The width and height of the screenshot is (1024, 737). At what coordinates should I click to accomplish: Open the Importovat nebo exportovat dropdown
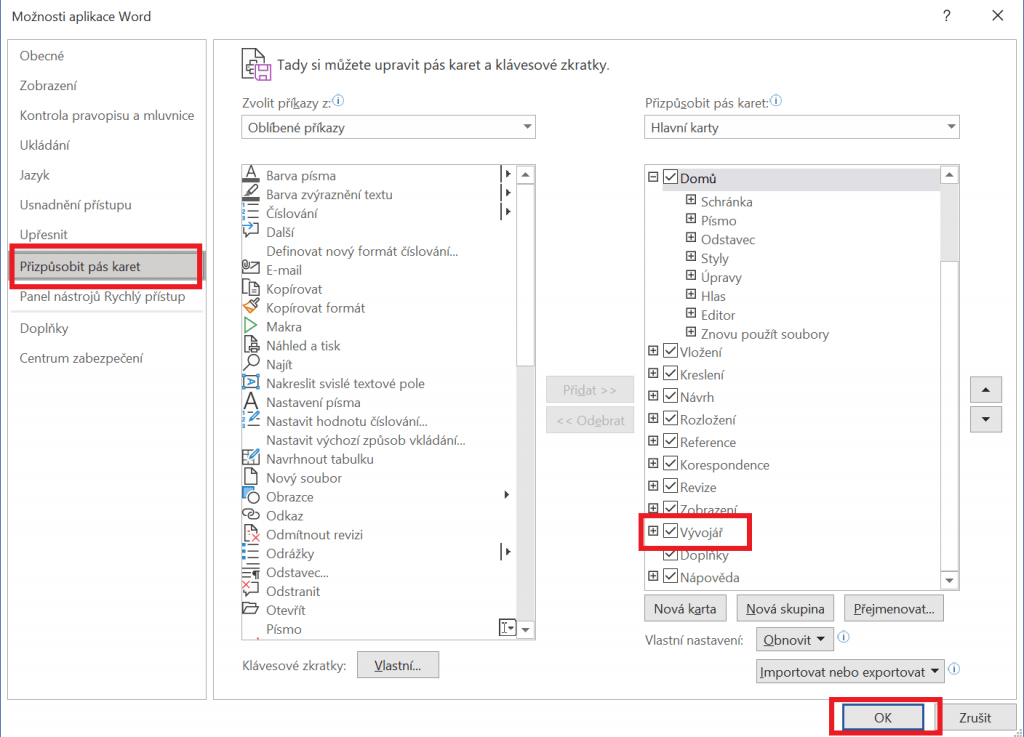[x=850, y=672]
